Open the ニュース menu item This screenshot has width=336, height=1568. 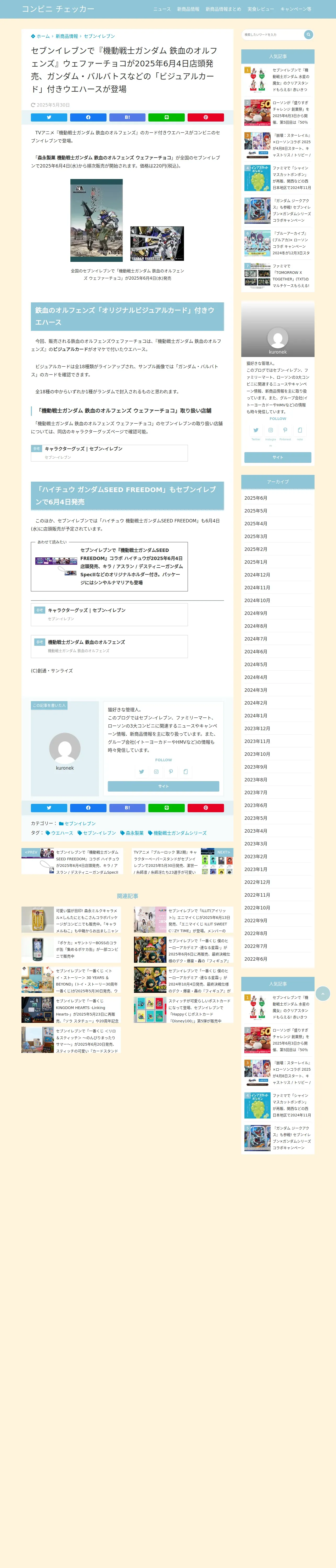(162, 9)
